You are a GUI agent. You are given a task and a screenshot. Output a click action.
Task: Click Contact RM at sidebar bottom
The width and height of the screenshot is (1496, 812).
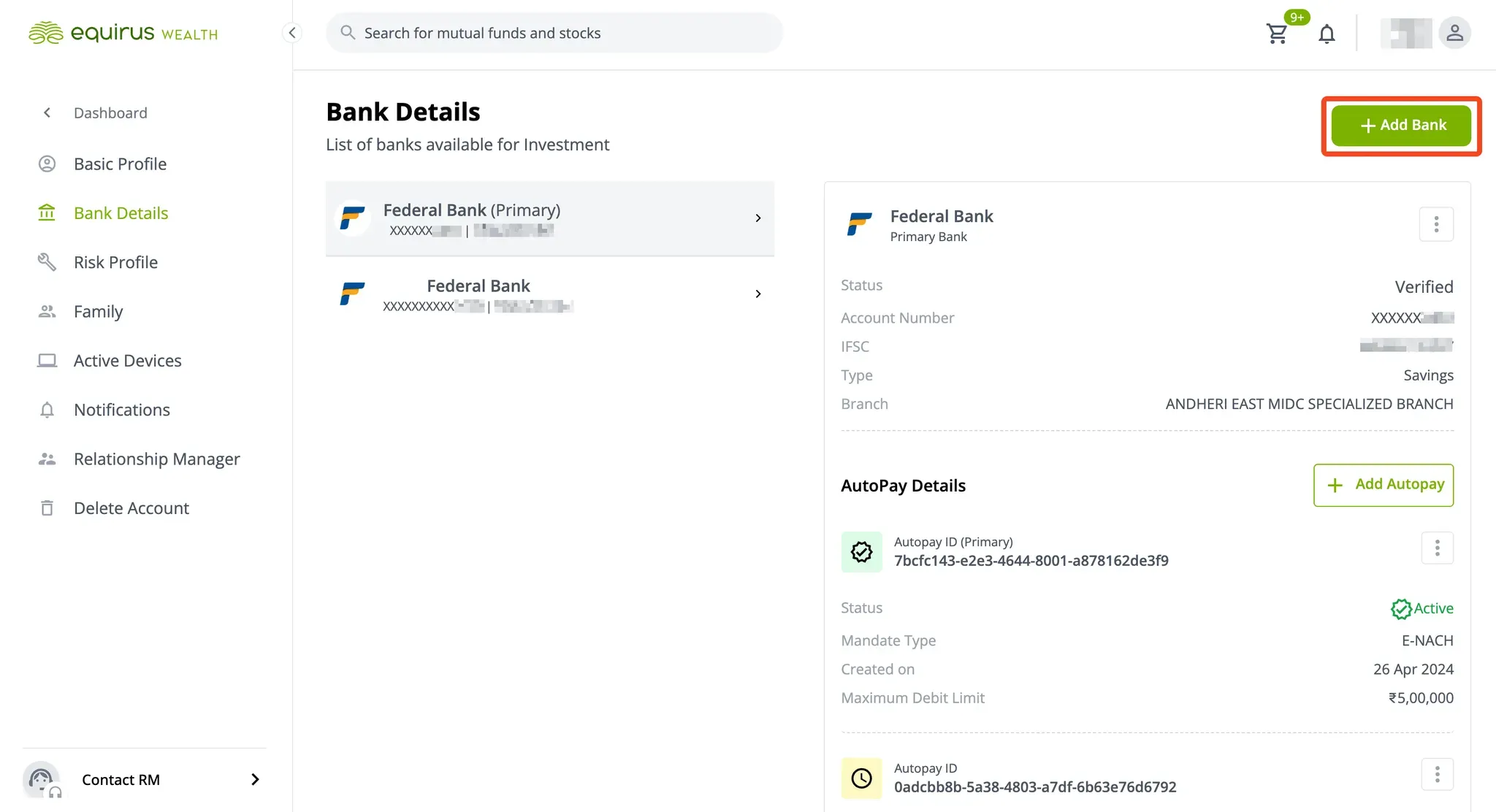pos(121,780)
